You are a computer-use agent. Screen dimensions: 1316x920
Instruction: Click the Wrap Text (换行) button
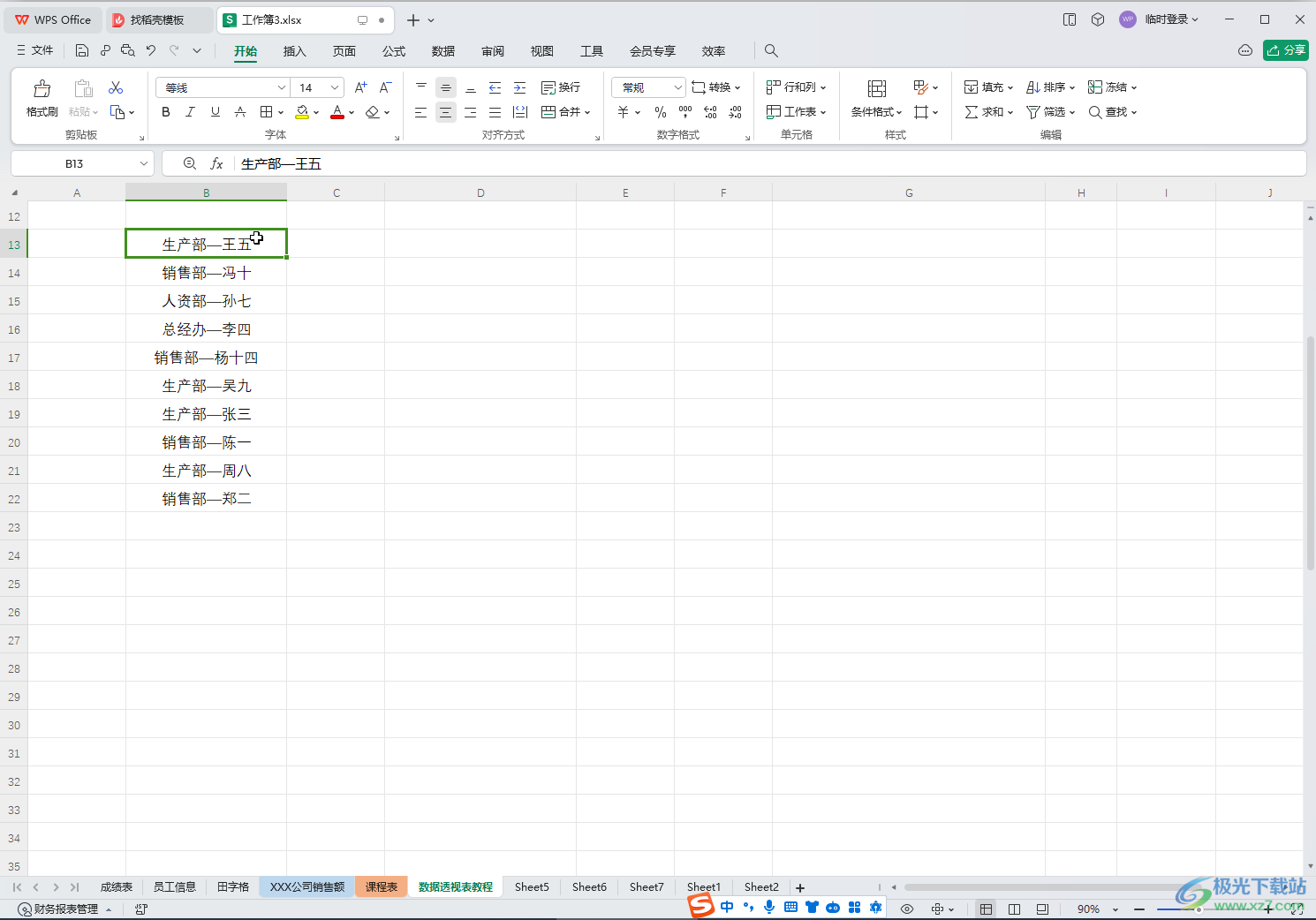click(x=561, y=87)
